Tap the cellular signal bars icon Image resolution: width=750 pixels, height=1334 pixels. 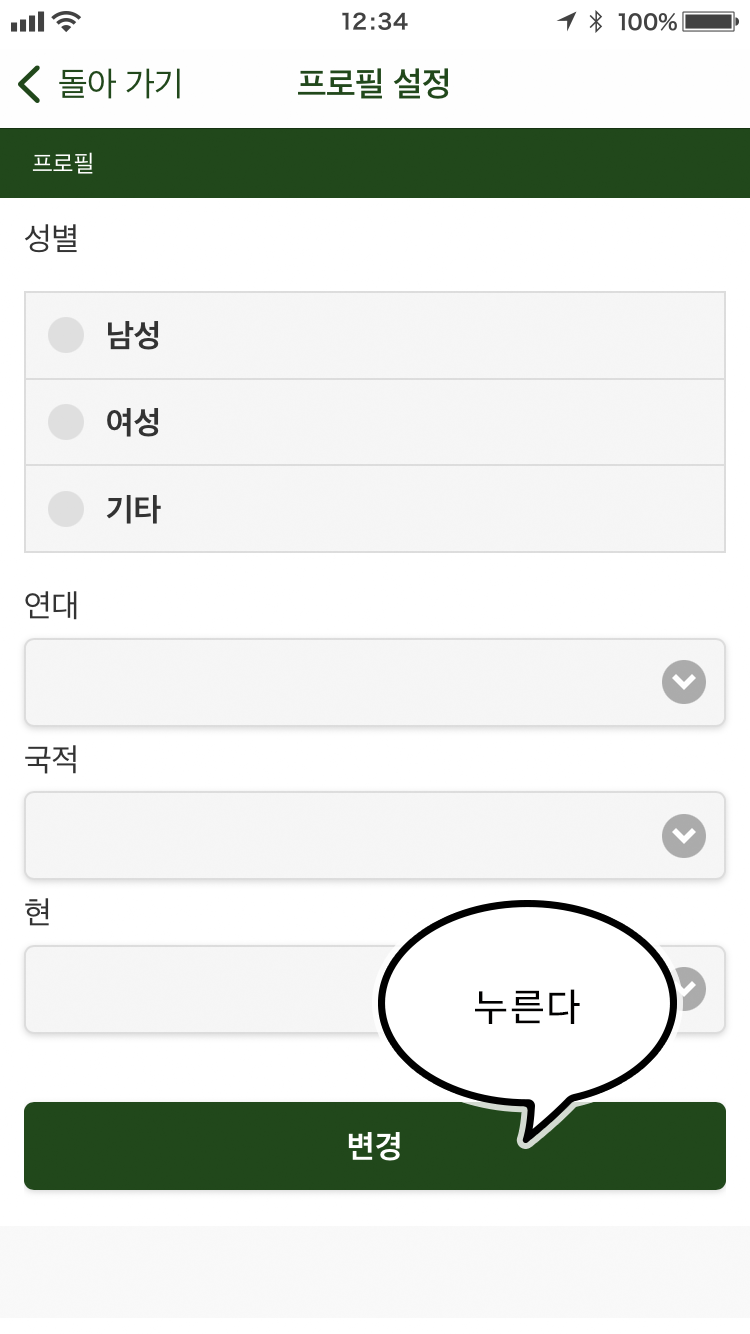[27, 21]
